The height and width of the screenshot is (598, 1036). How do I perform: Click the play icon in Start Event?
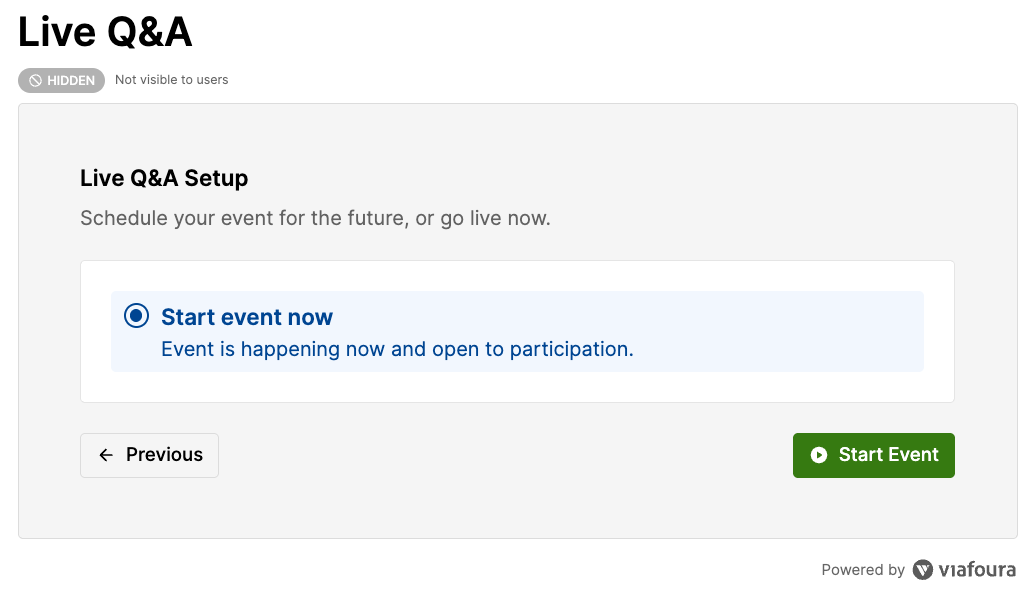point(819,455)
